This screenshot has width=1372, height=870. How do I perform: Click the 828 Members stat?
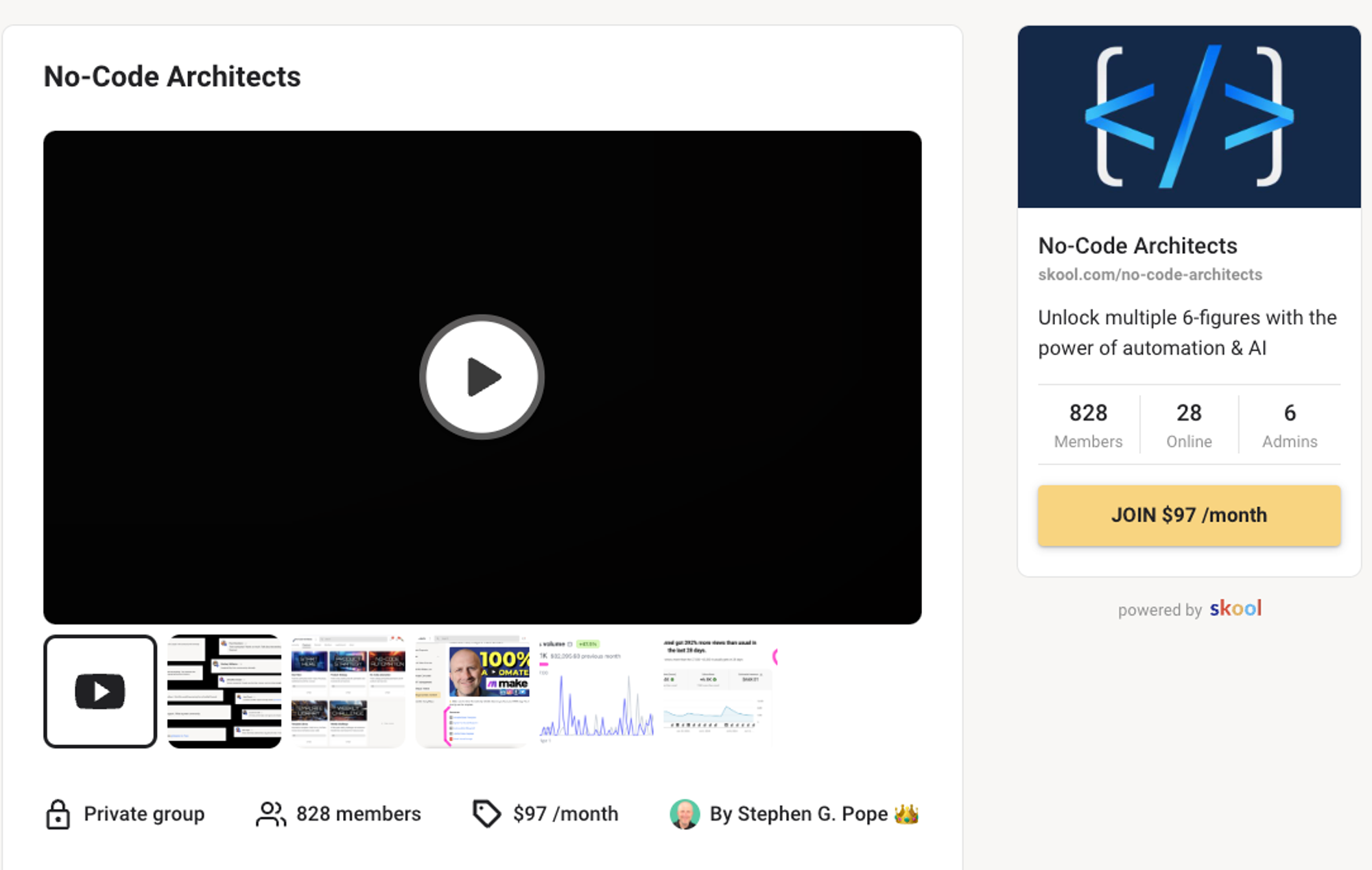pos(1088,425)
